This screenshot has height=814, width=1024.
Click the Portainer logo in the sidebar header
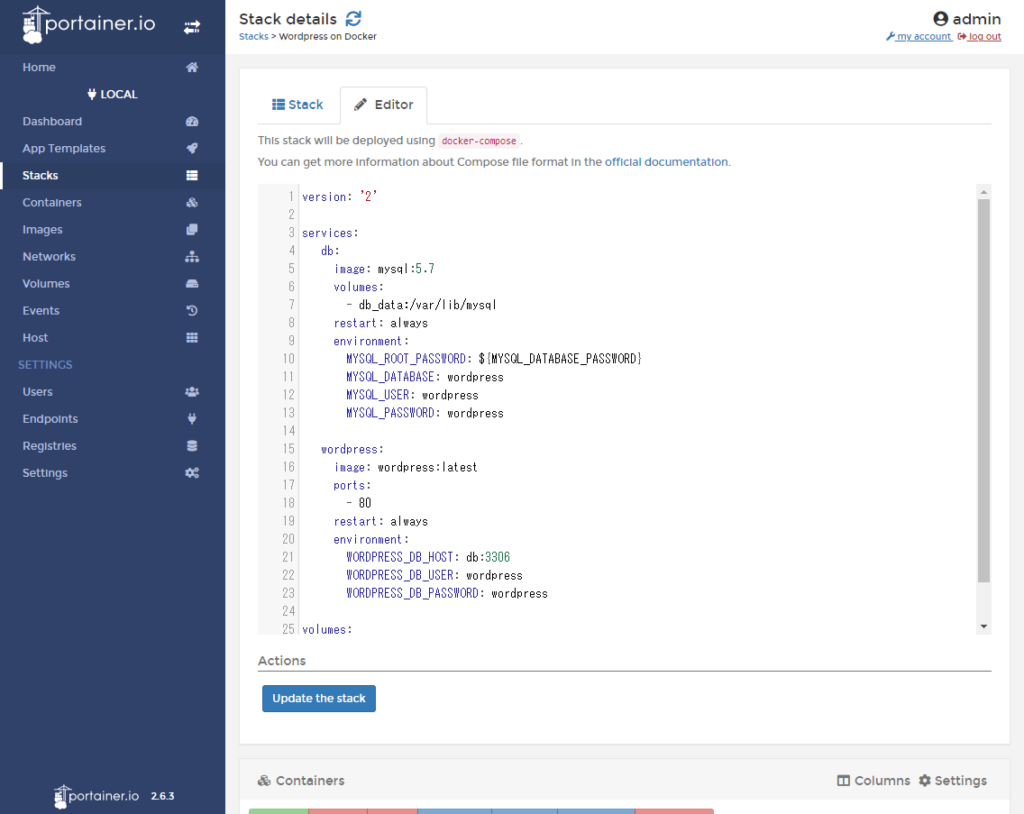point(89,25)
